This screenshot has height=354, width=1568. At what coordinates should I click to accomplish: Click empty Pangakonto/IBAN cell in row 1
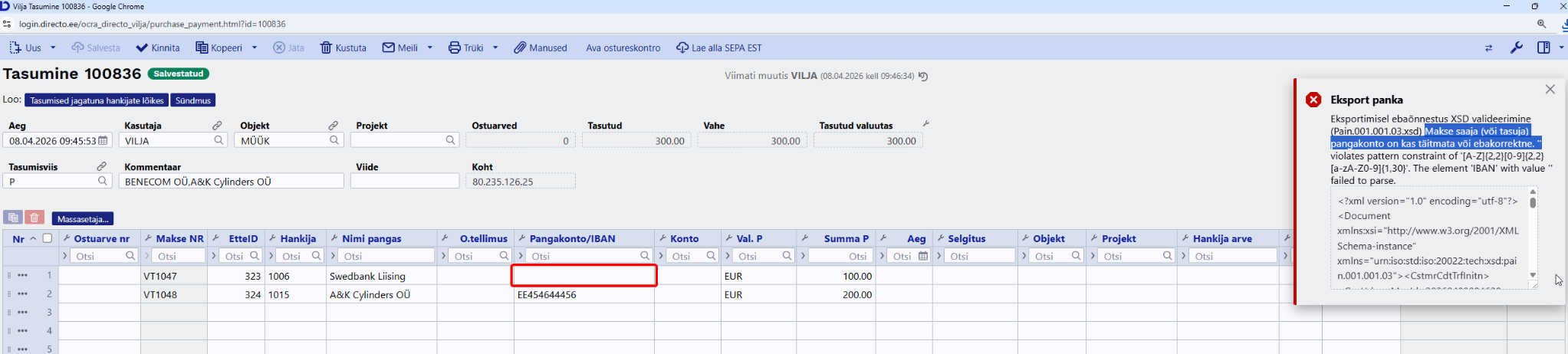click(x=583, y=276)
